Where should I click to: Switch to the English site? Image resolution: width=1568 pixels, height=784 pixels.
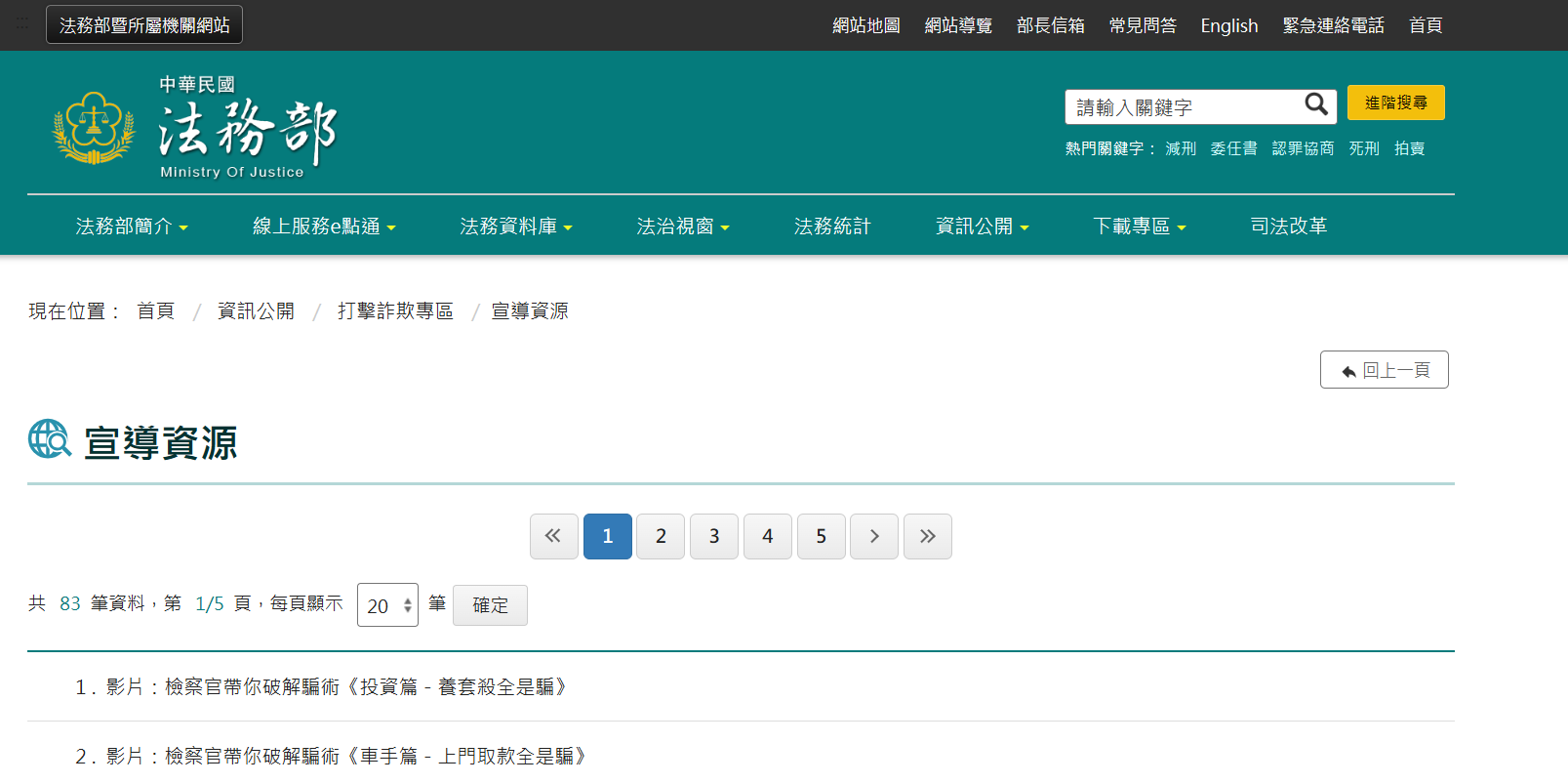tap(1229, 25)
